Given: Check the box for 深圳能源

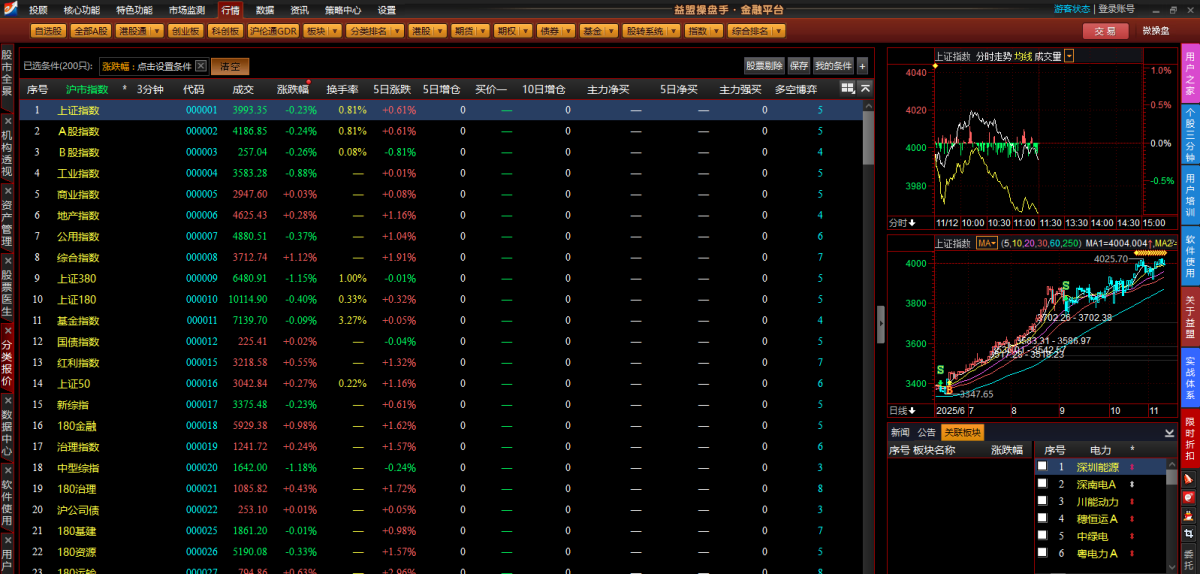Looking at the screenshot, I should point(1042,467).
